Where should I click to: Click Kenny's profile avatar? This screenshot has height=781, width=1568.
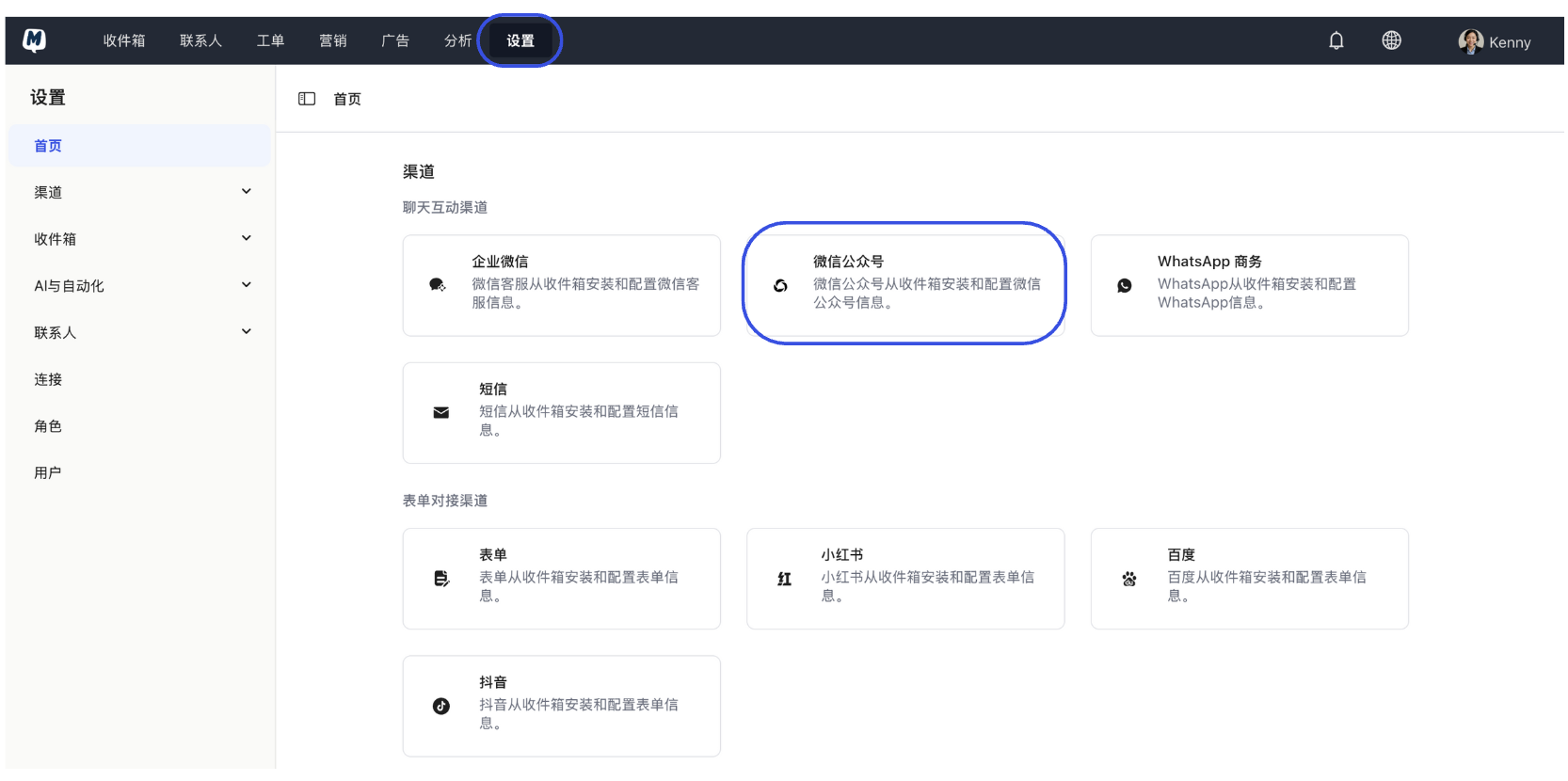(1470, 41)
